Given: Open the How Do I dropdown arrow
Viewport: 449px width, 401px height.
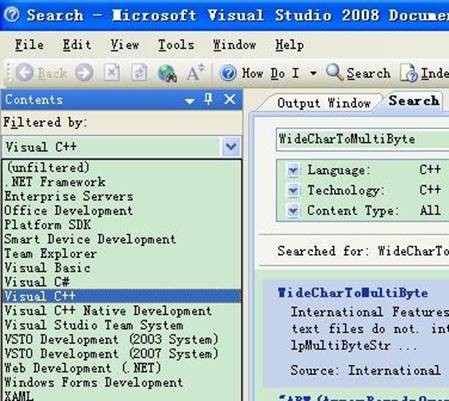Looking at the screenshot, I should click(313, 73).
